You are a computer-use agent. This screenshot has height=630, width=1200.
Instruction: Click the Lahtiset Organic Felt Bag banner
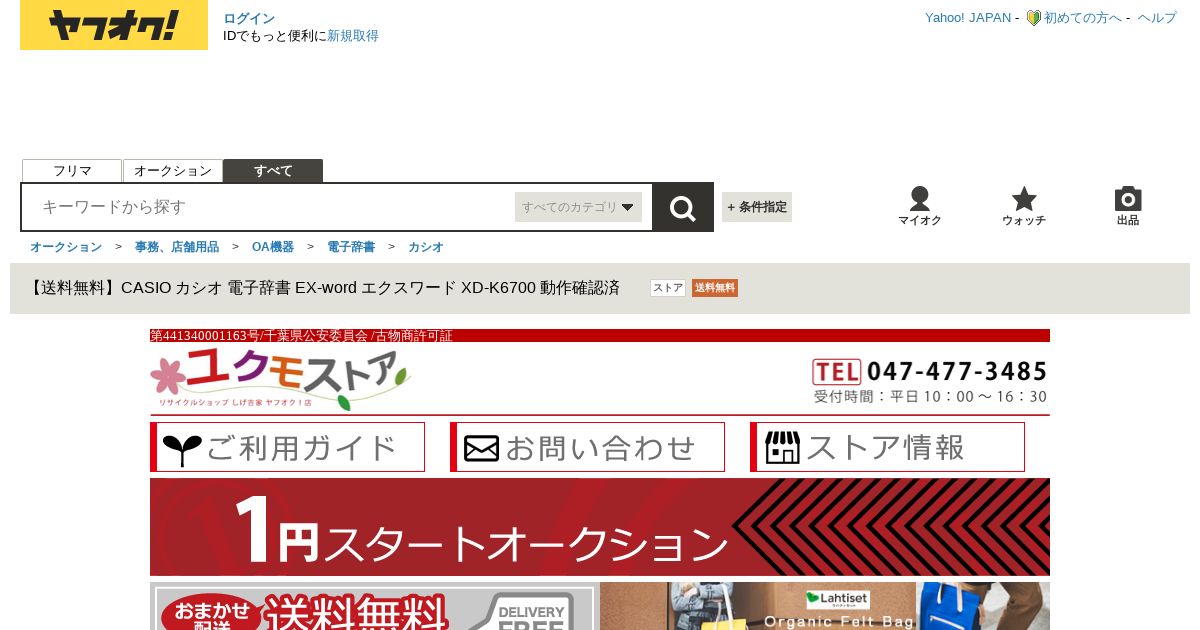tap(825, 606)
